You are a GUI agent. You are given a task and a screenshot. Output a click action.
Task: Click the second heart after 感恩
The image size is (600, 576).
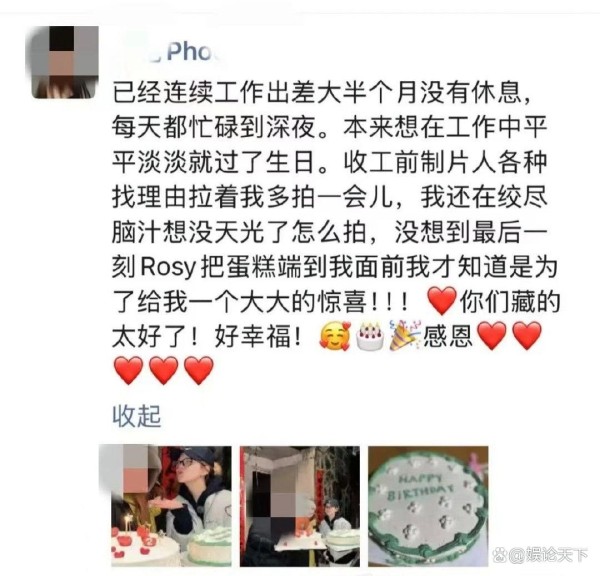click(x=527, y=336)
